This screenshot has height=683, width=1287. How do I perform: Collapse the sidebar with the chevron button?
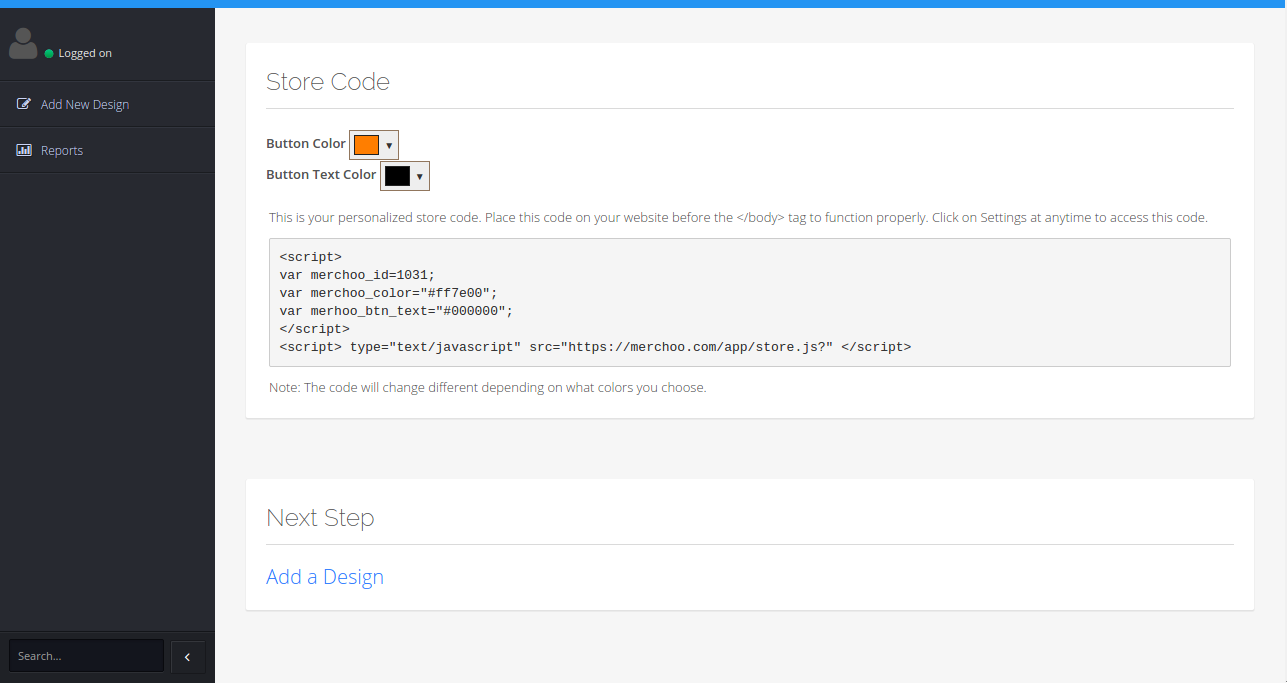pos(188,656)
